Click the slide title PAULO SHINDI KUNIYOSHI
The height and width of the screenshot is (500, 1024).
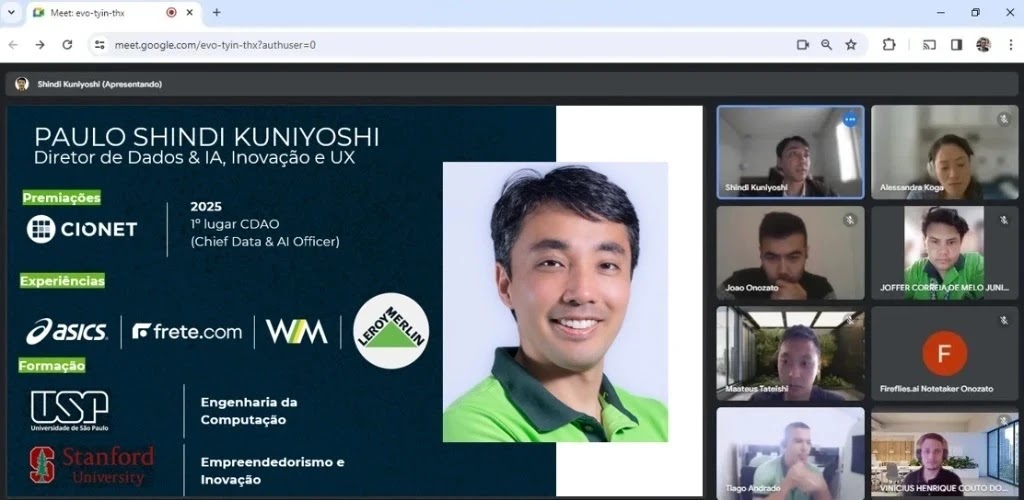pyautogui.click(x=206, y=138)
